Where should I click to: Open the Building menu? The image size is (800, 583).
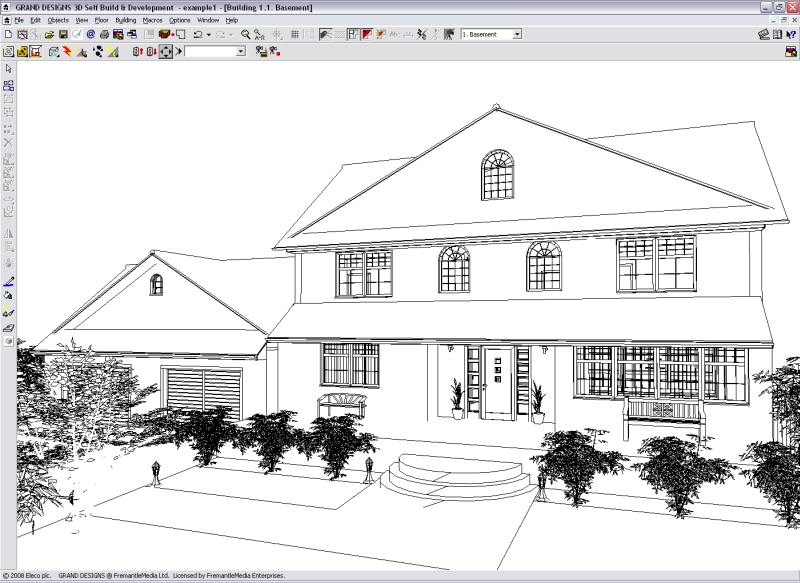point(126,19)
